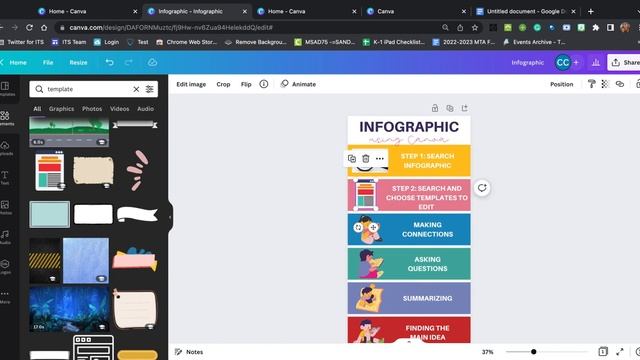
Task: Open the Text sidebar panel
Action: (x=6, y=178)
